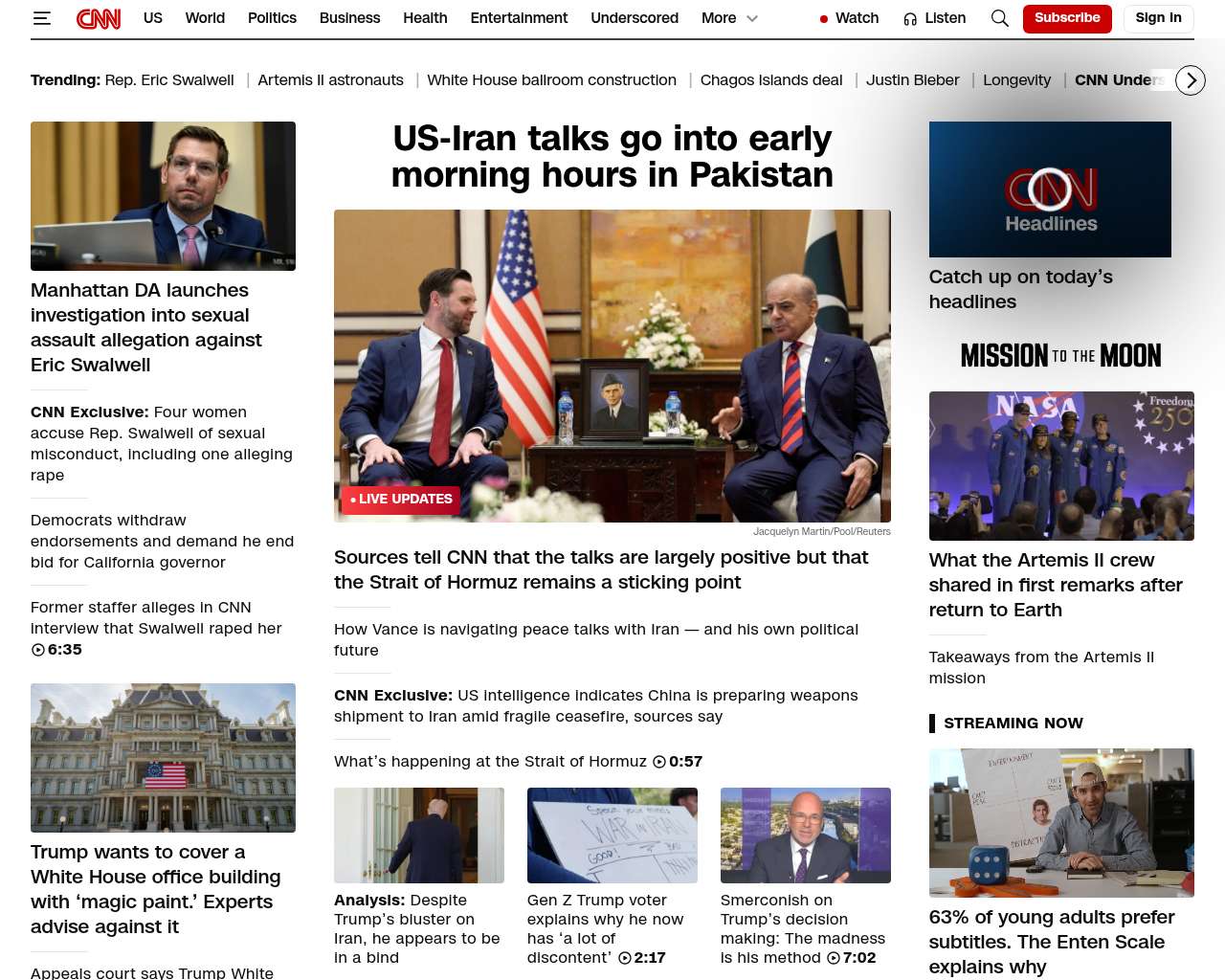Image resolution: width=1225 pixels, height=980 pixels.
Task: Open the hamburger menu icon
Action: (41, 18)
